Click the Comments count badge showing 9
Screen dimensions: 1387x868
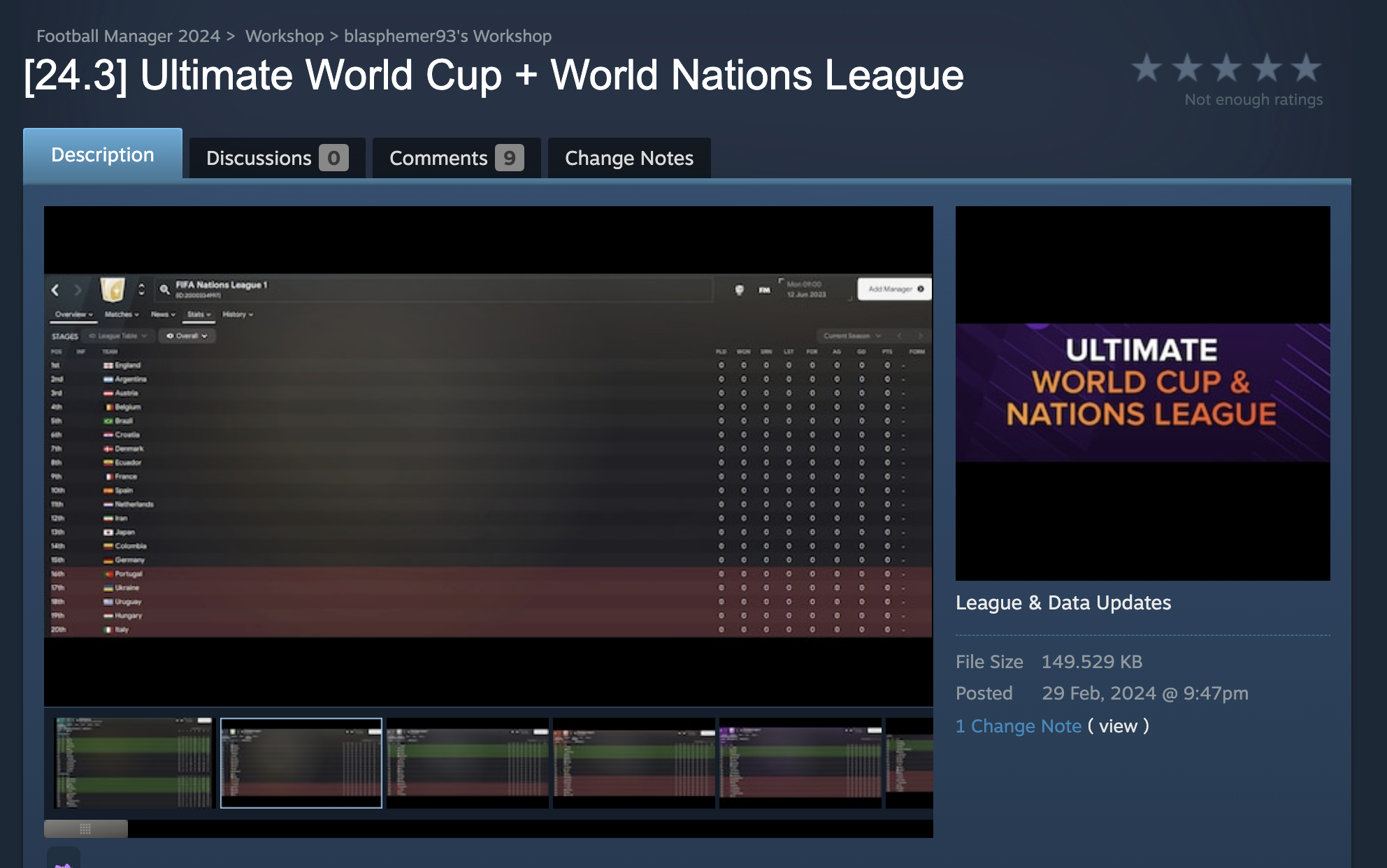[510, 158]
